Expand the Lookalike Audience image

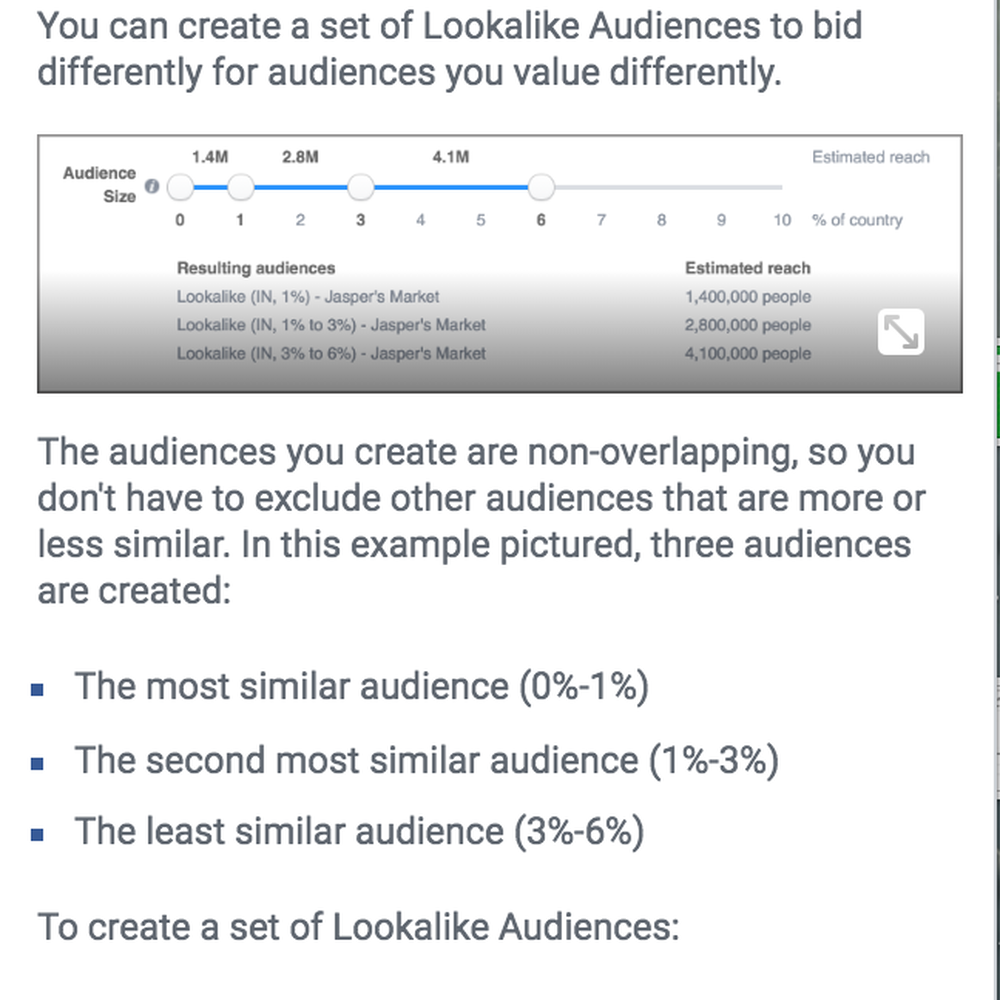(x=901, y=332)
